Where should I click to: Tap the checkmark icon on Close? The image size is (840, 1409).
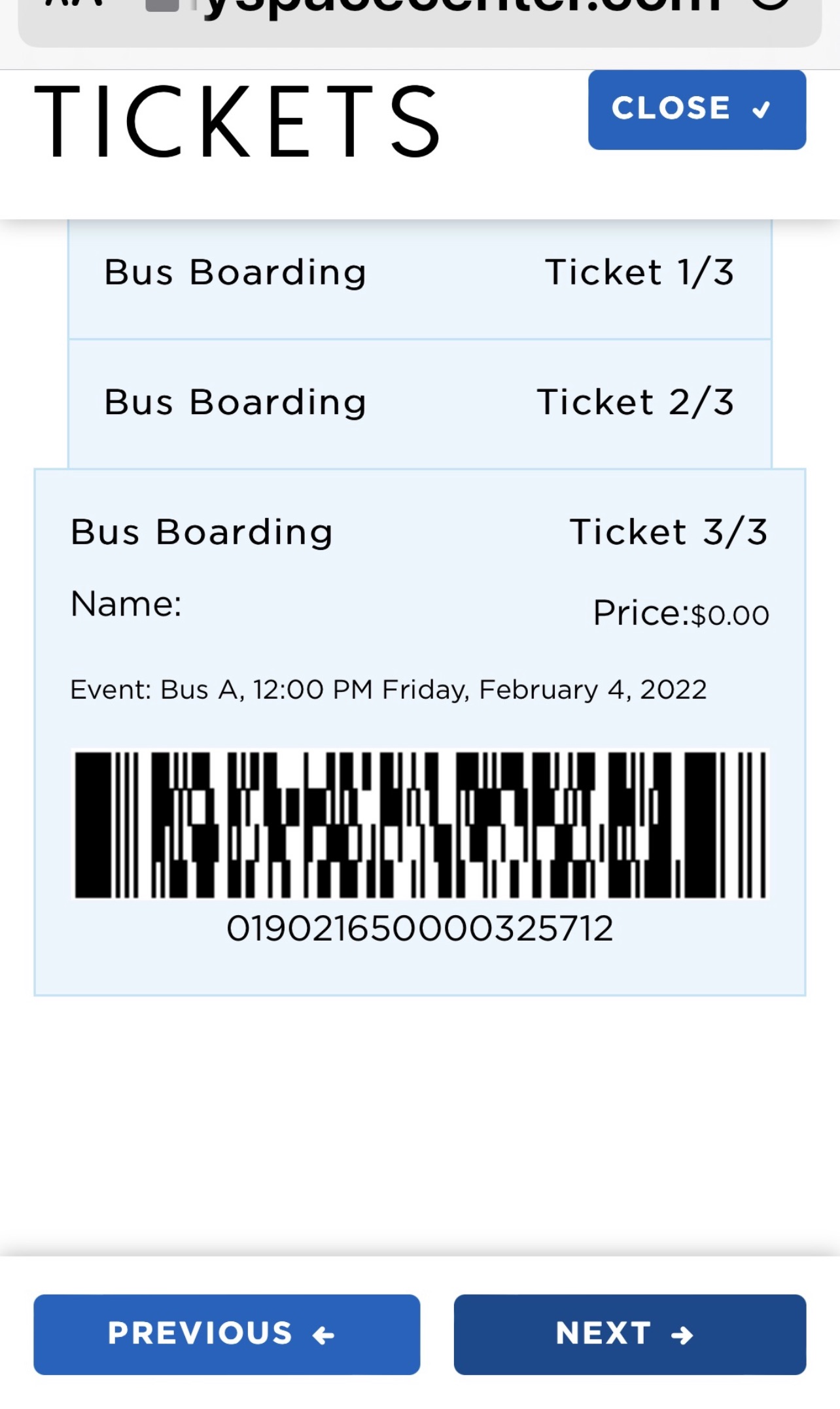pyautogui.click(x=761, y=110)
